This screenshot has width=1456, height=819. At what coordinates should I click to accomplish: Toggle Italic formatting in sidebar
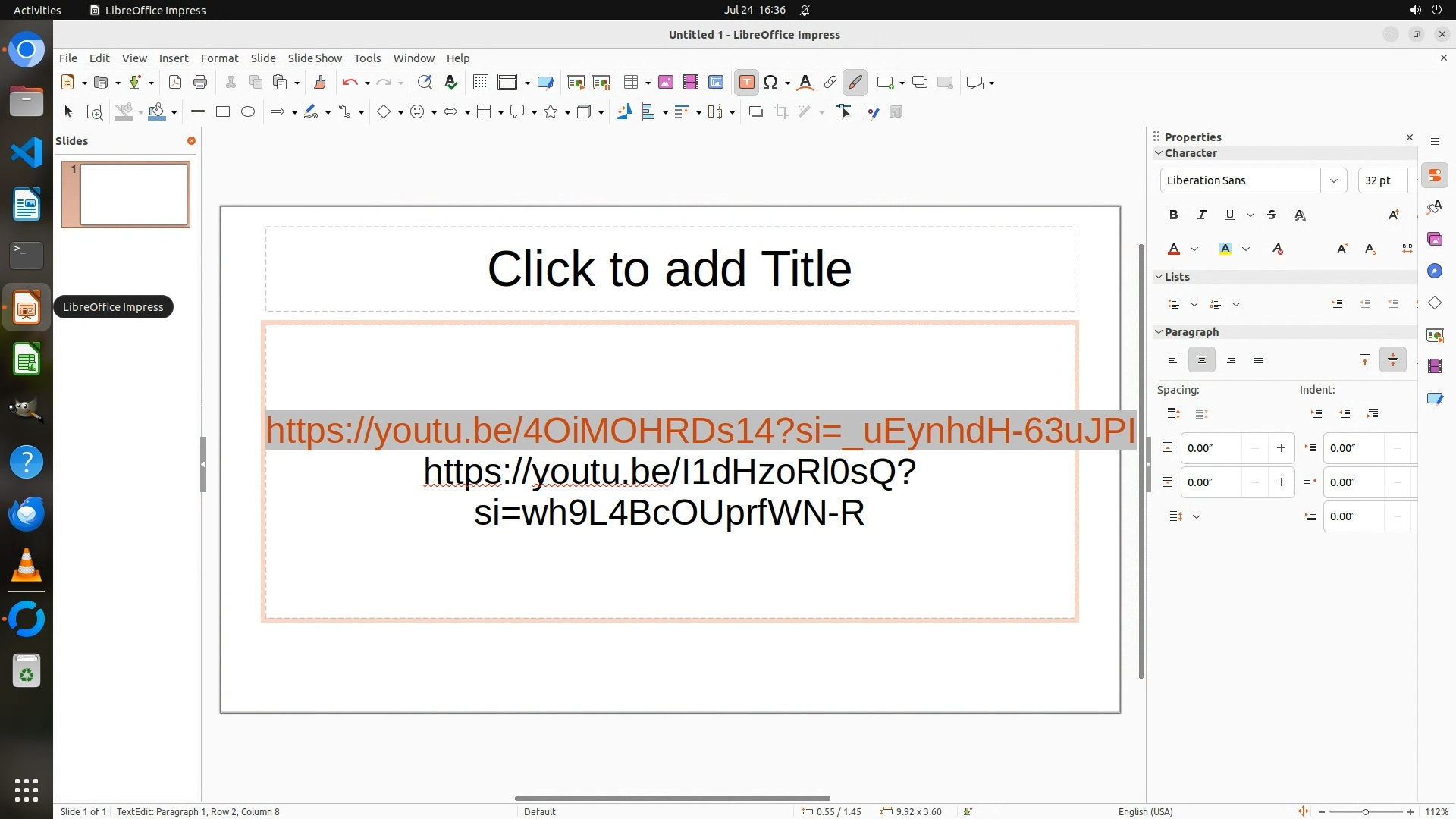(x=1201, y=215)
